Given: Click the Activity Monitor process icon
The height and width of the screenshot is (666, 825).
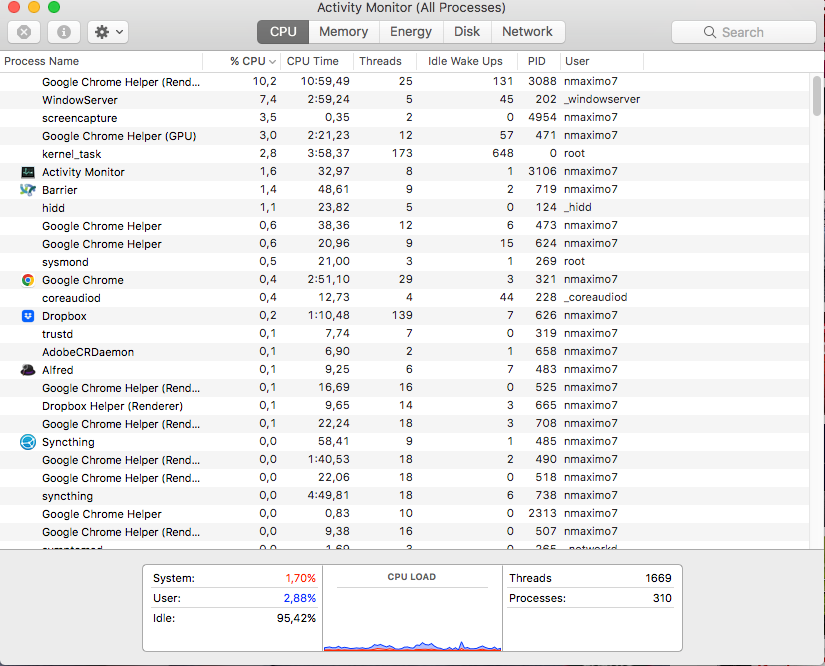Looking at the screenshot, I should point(27,171).
